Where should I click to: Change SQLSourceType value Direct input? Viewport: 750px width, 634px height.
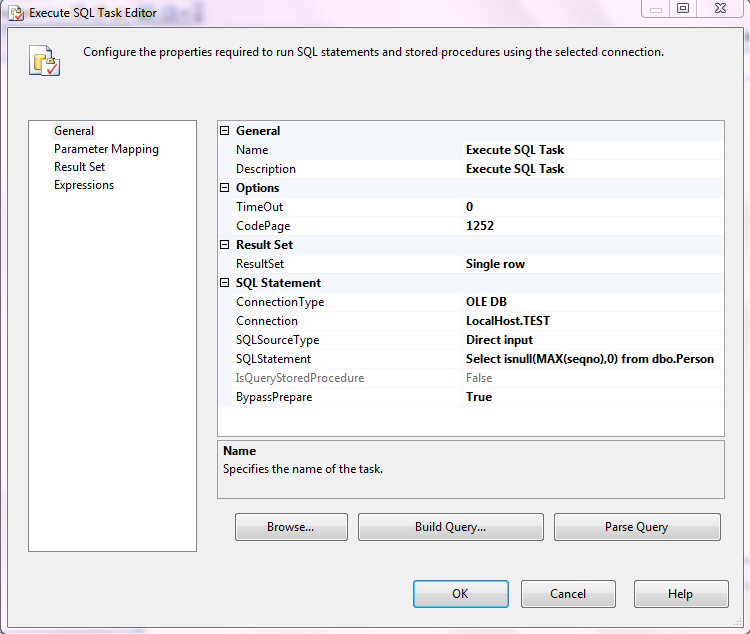pos(593,340)
